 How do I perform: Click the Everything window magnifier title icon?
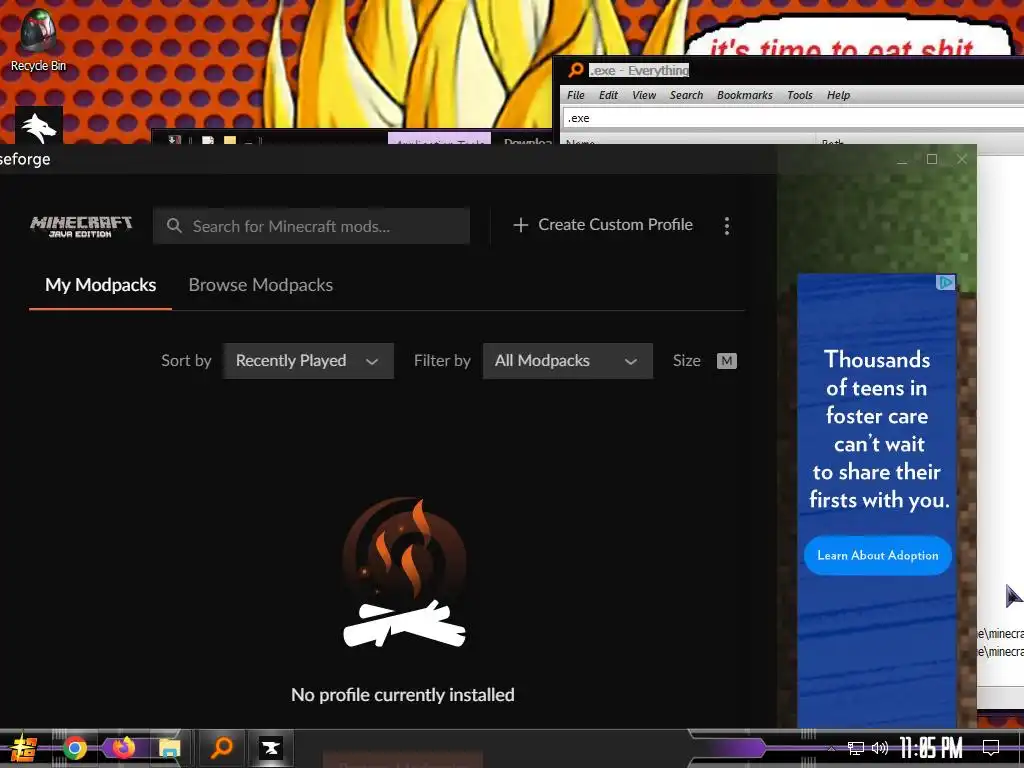point(575,70)
